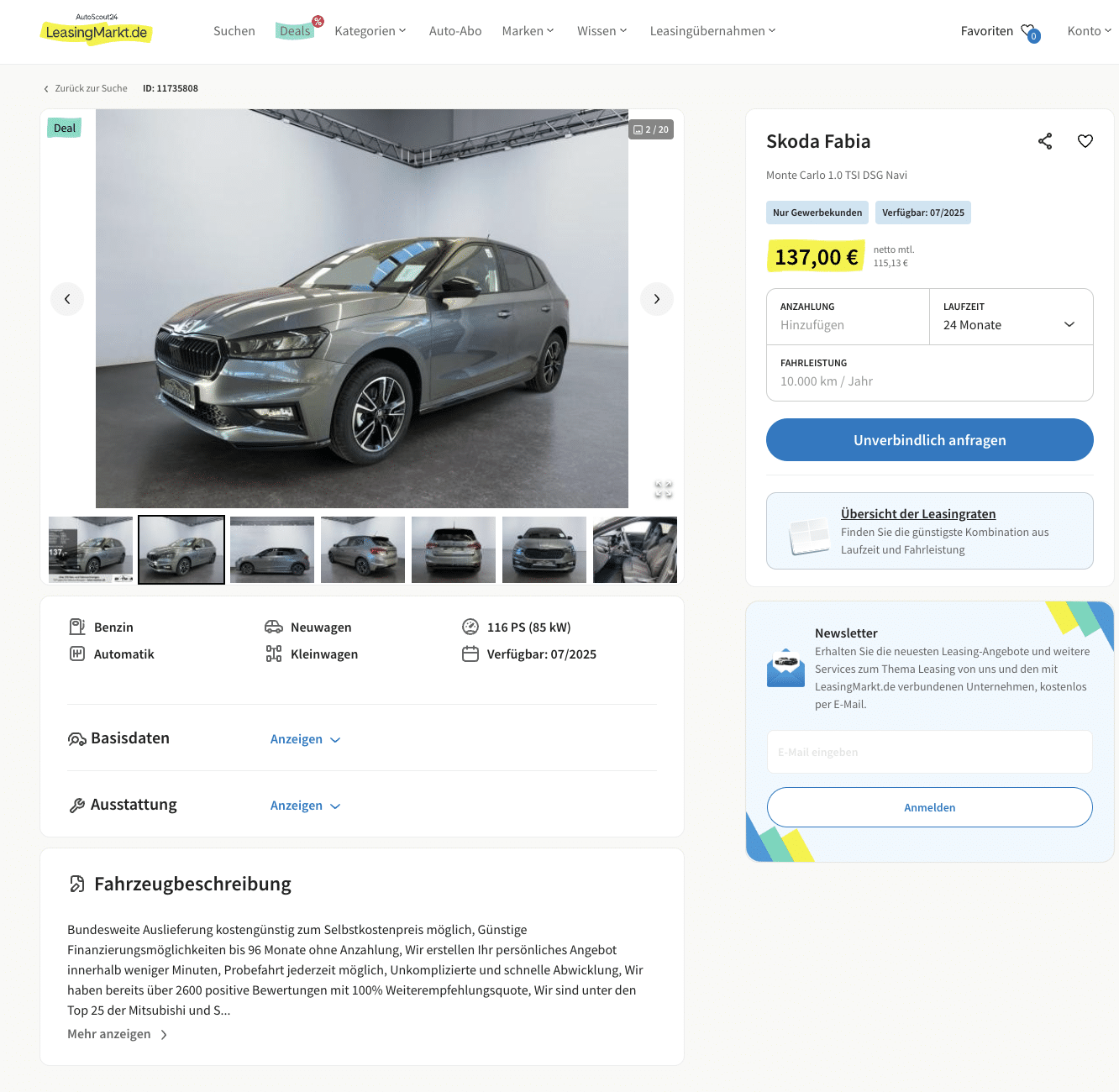
Task: Open the Wissen dropdown menu
Action: (602, 31)
